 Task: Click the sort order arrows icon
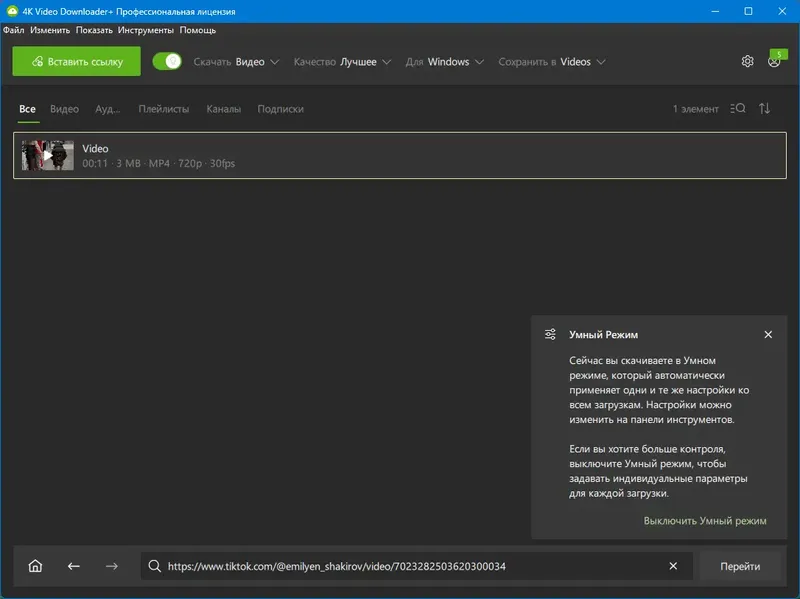(764, 109)
